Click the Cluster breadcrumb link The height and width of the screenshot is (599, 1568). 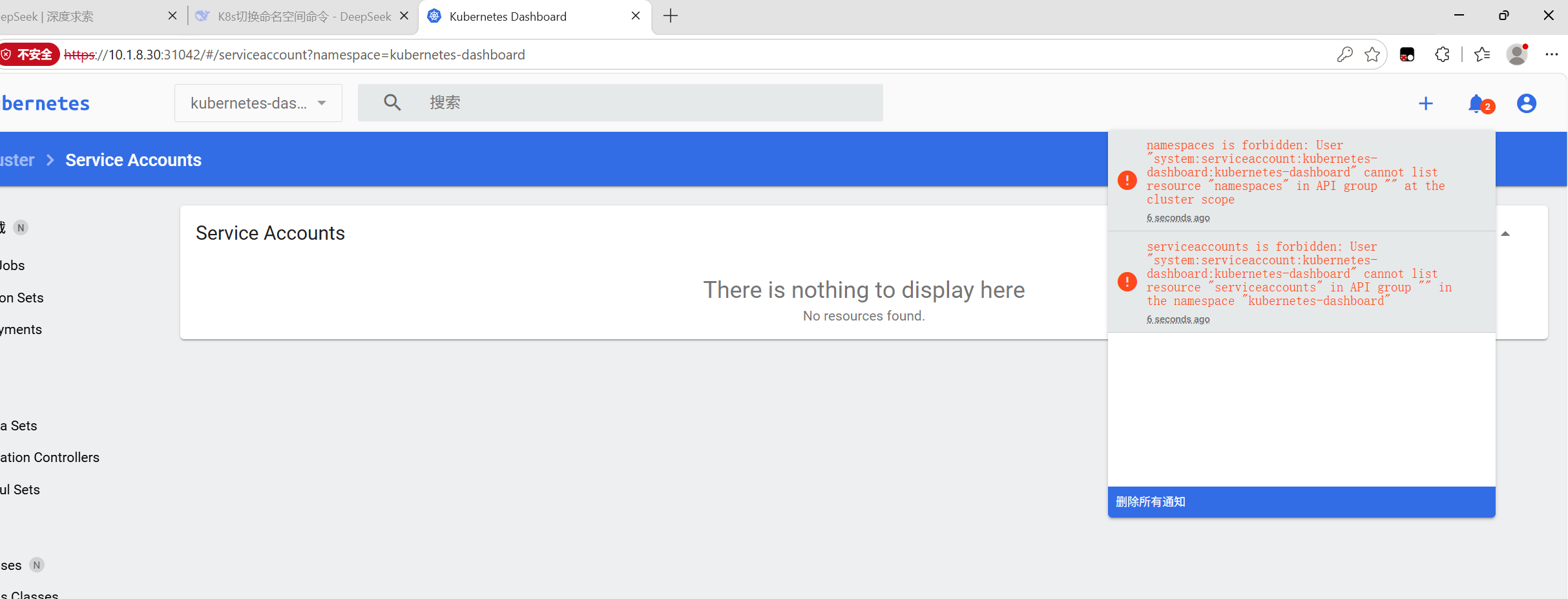point(17,160)
